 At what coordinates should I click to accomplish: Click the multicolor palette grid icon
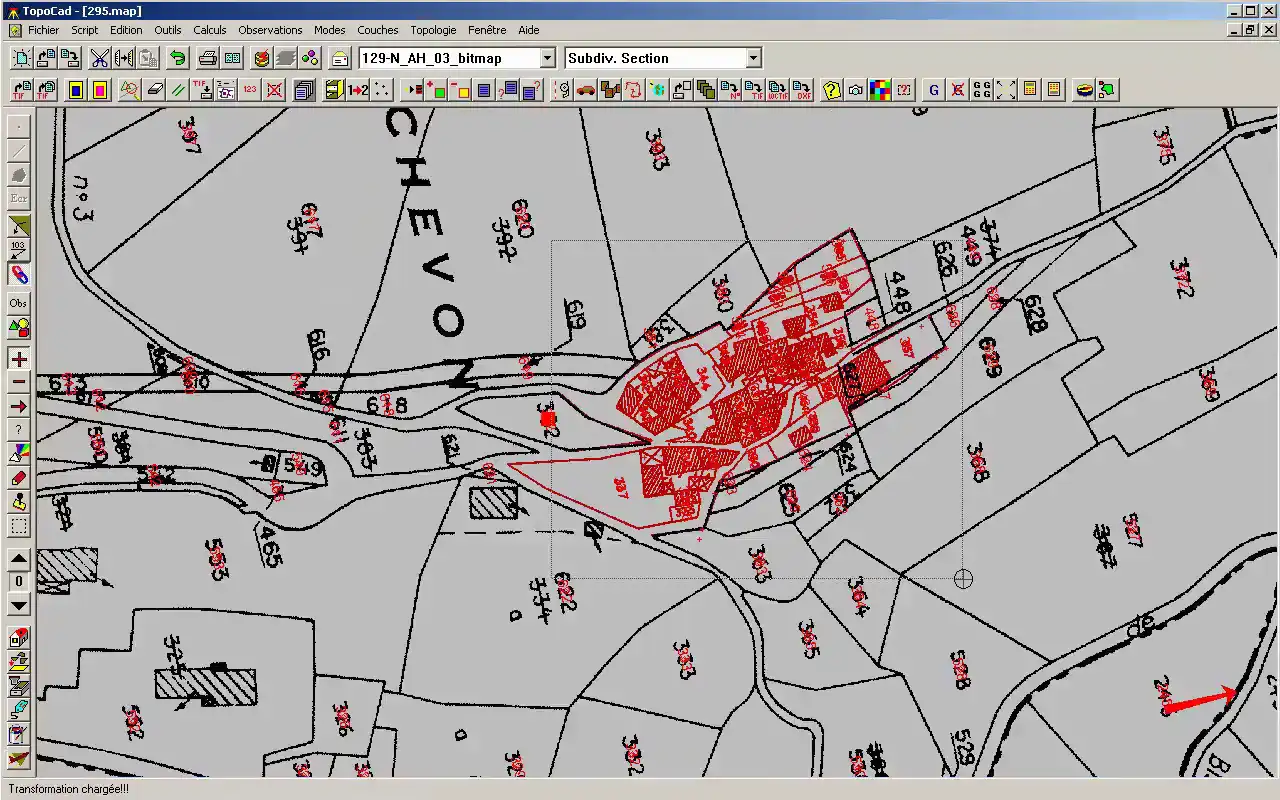tap(880, 90)
